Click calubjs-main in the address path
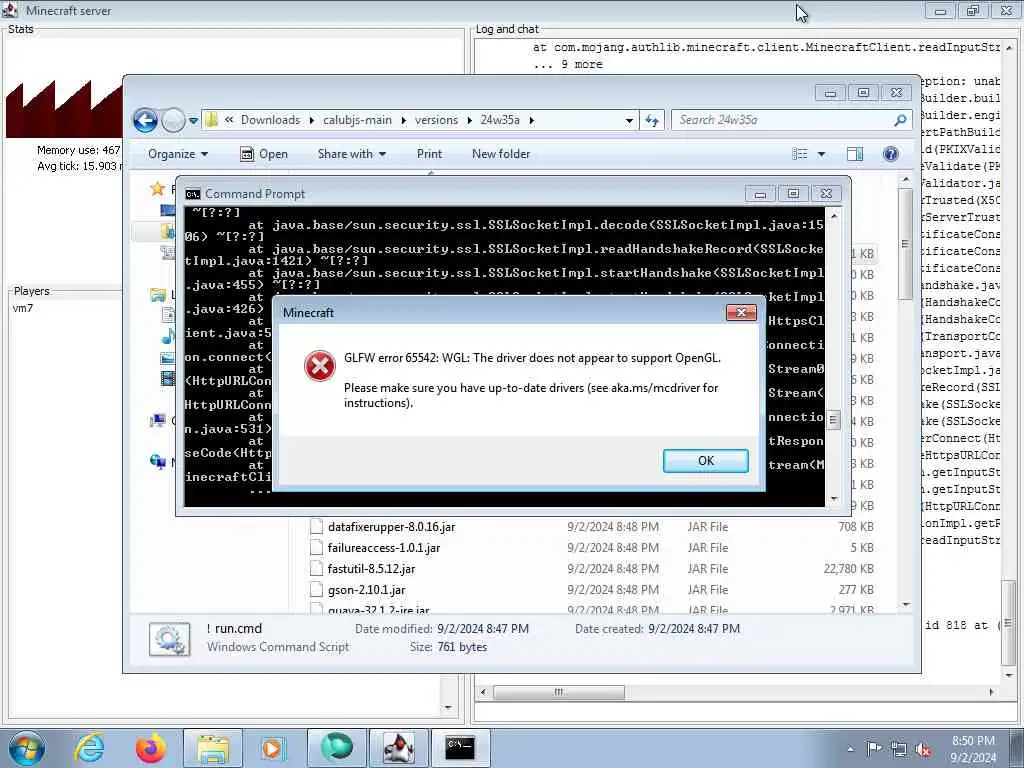 tap(357, 120)
